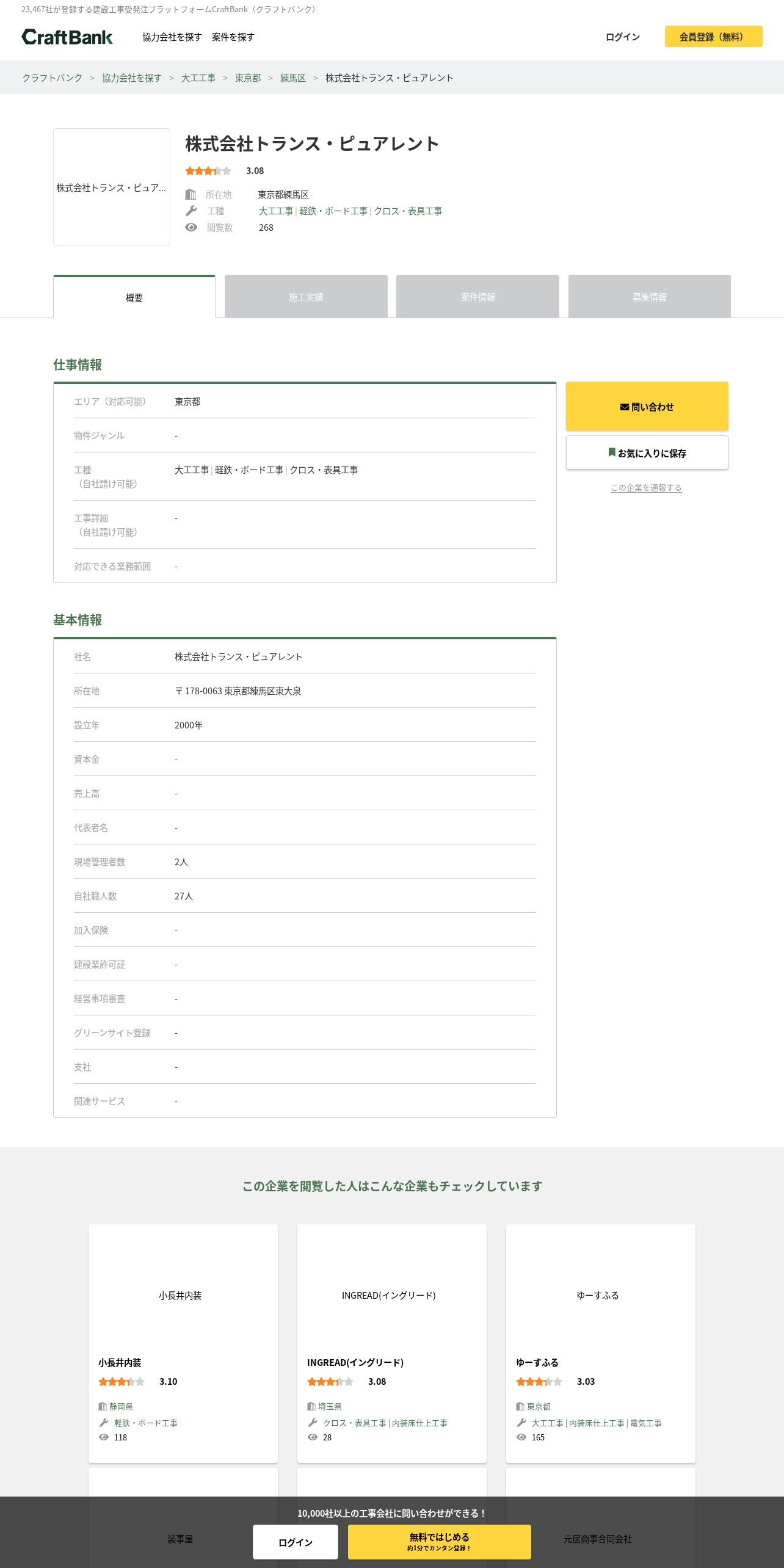The width and height of the screenshot is (784, 1568).
Task: Click star rating on 小長井内装 card
Action: coord(122,1382)
